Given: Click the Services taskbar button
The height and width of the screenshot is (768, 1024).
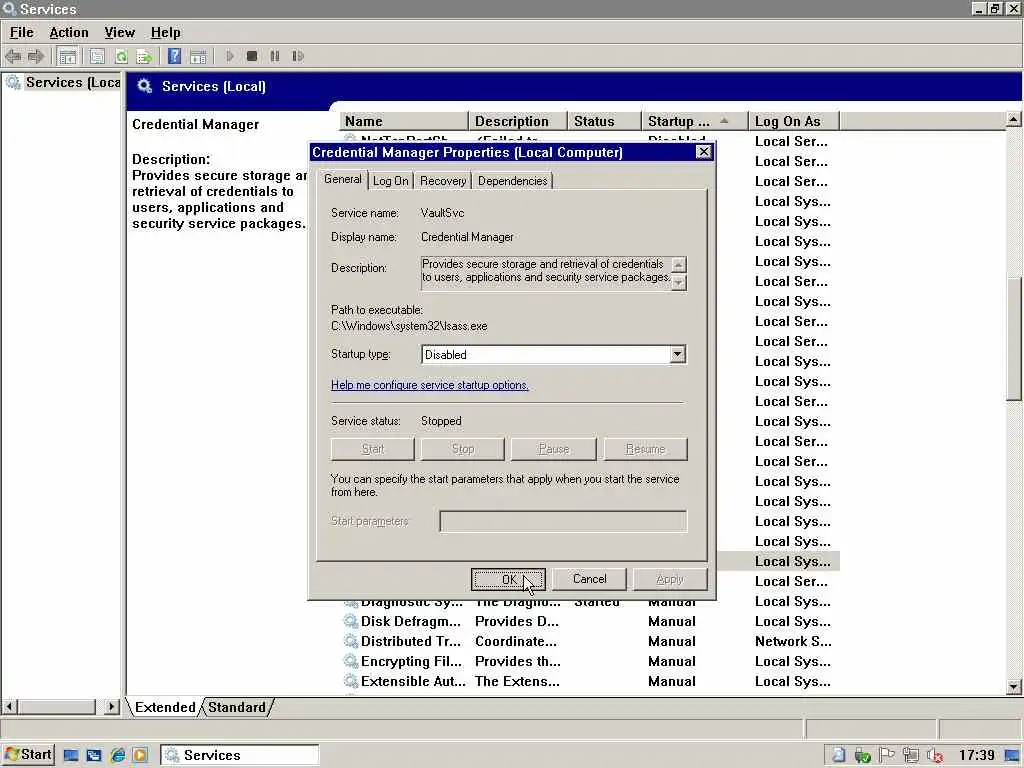Looking at the screenshot, I should coord(240,755).
